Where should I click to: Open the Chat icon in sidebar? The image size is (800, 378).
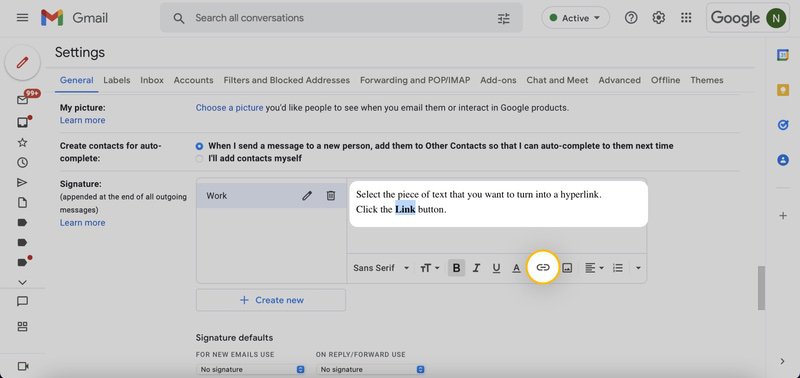pyautogui.click(x=22, y=301)
